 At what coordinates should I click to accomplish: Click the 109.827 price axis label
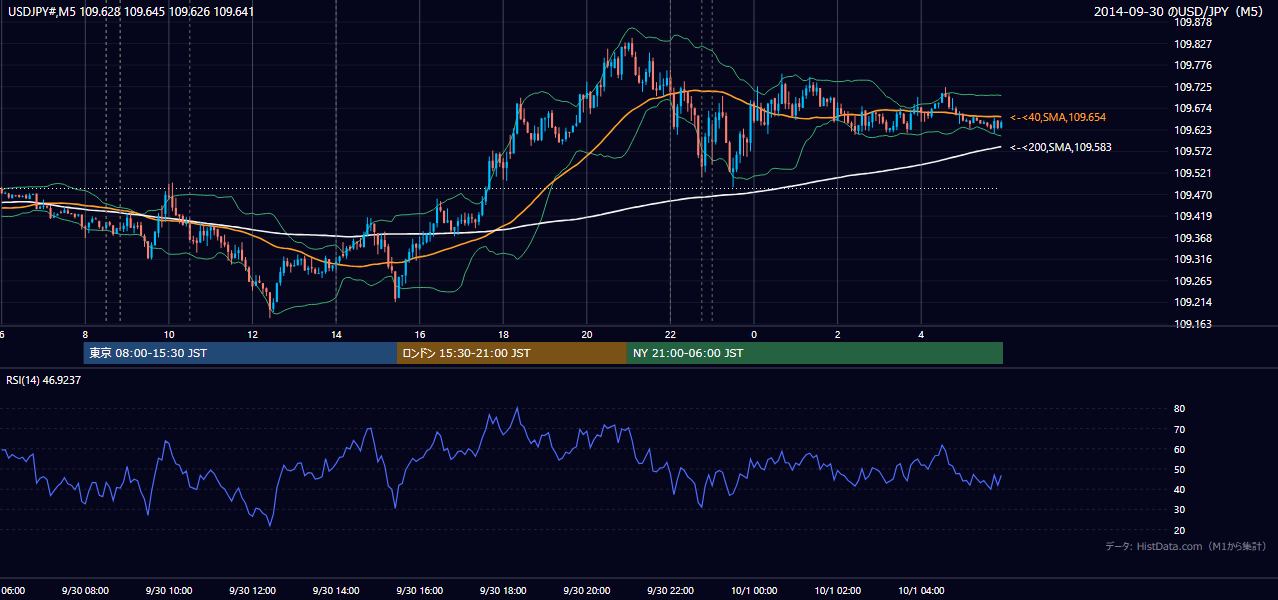(1193, 44)
